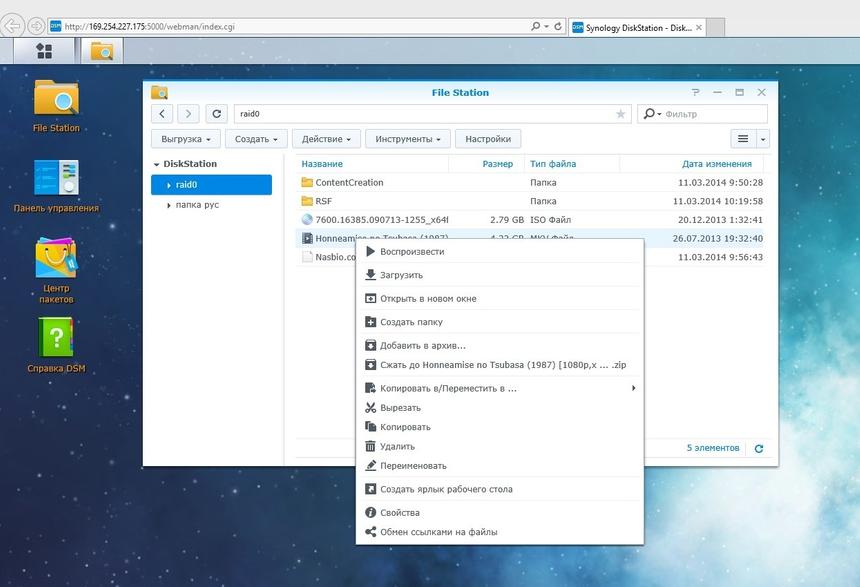Refresh the file list next to 5 элементов
The height and width of the screenshot is (587, 860).
click(x=758, y=447)
